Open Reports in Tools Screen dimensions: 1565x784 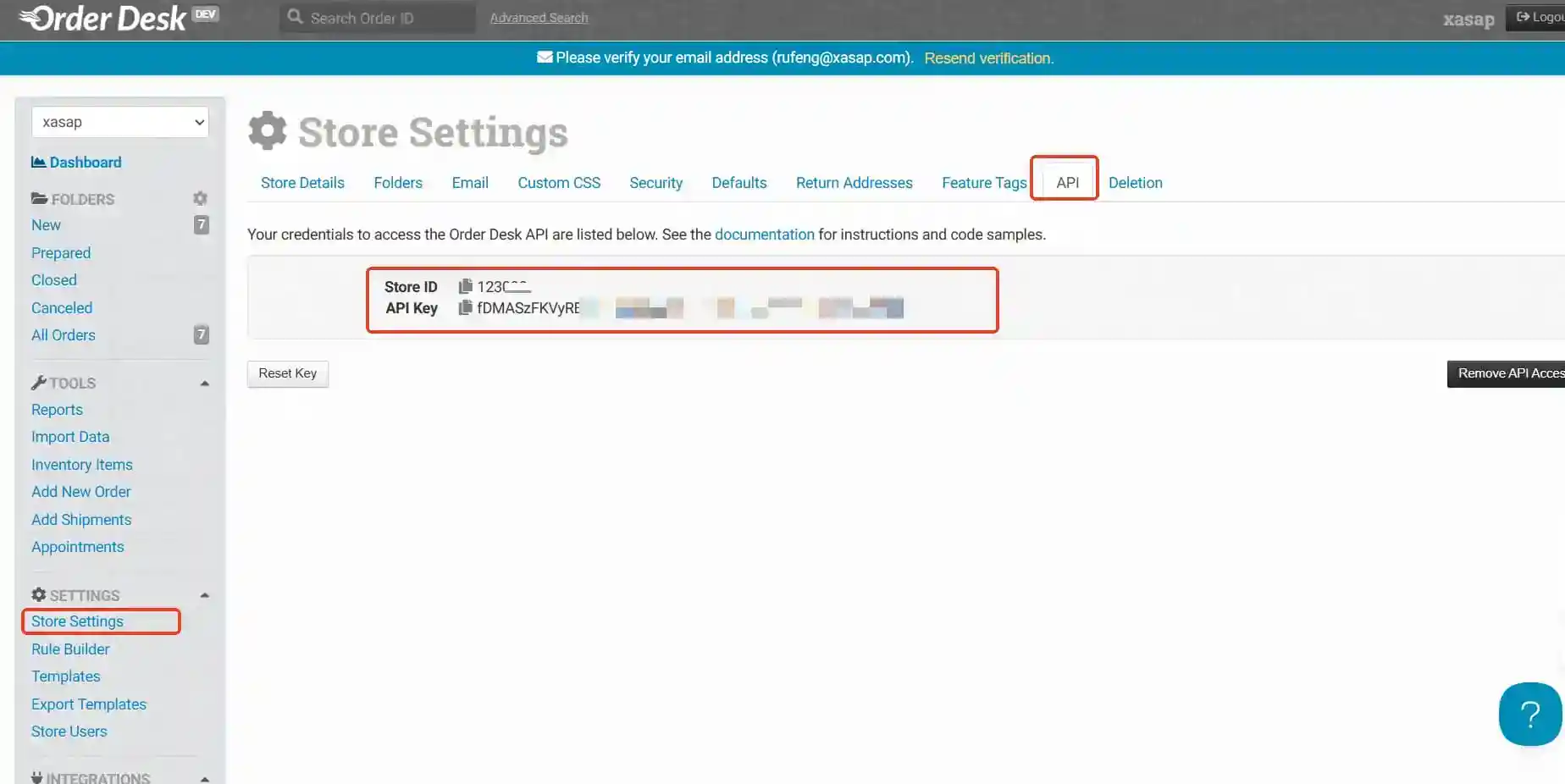pos(57,410)
